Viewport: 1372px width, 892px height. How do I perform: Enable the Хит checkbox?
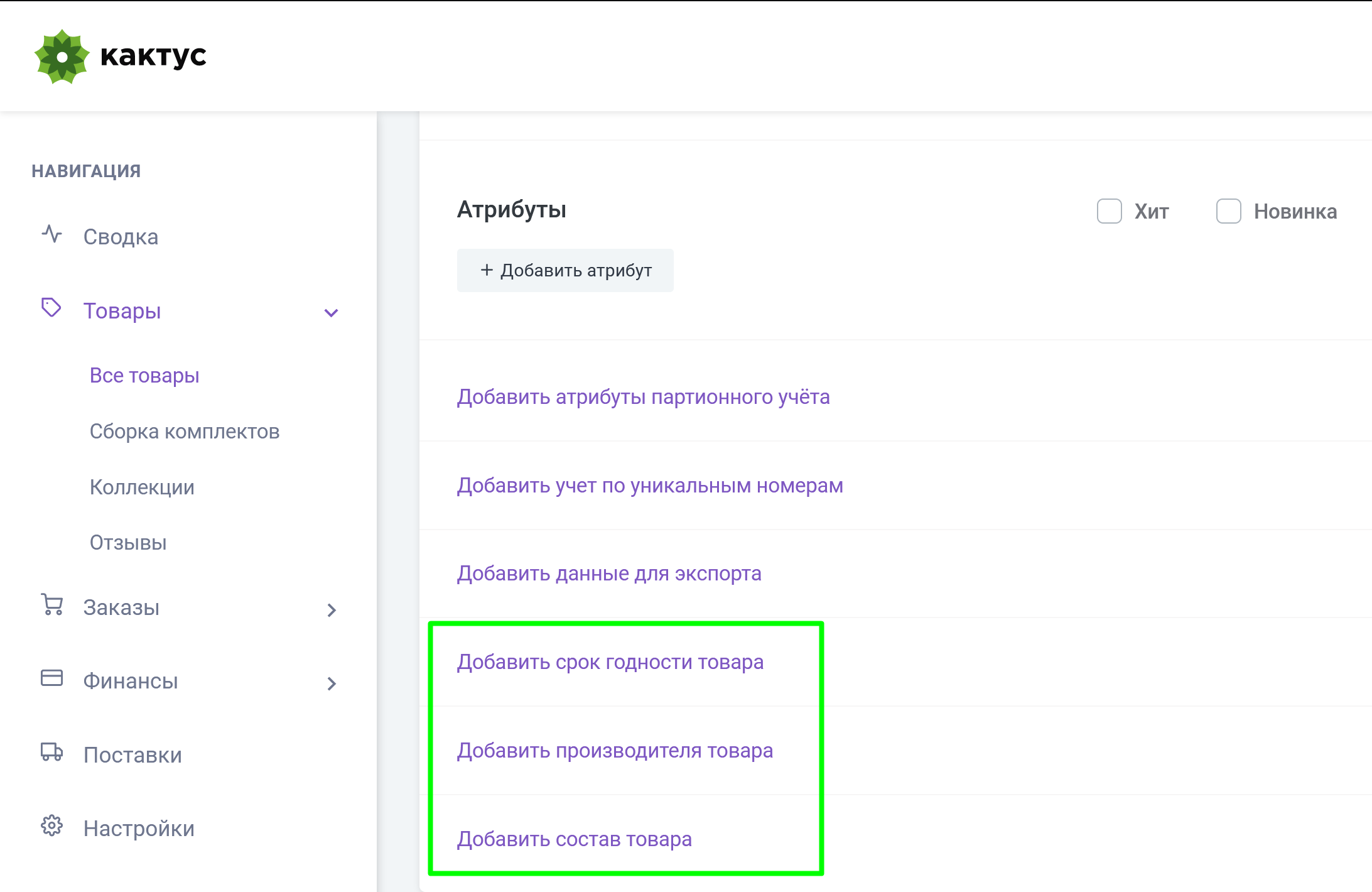click(x=1110, y=211)
